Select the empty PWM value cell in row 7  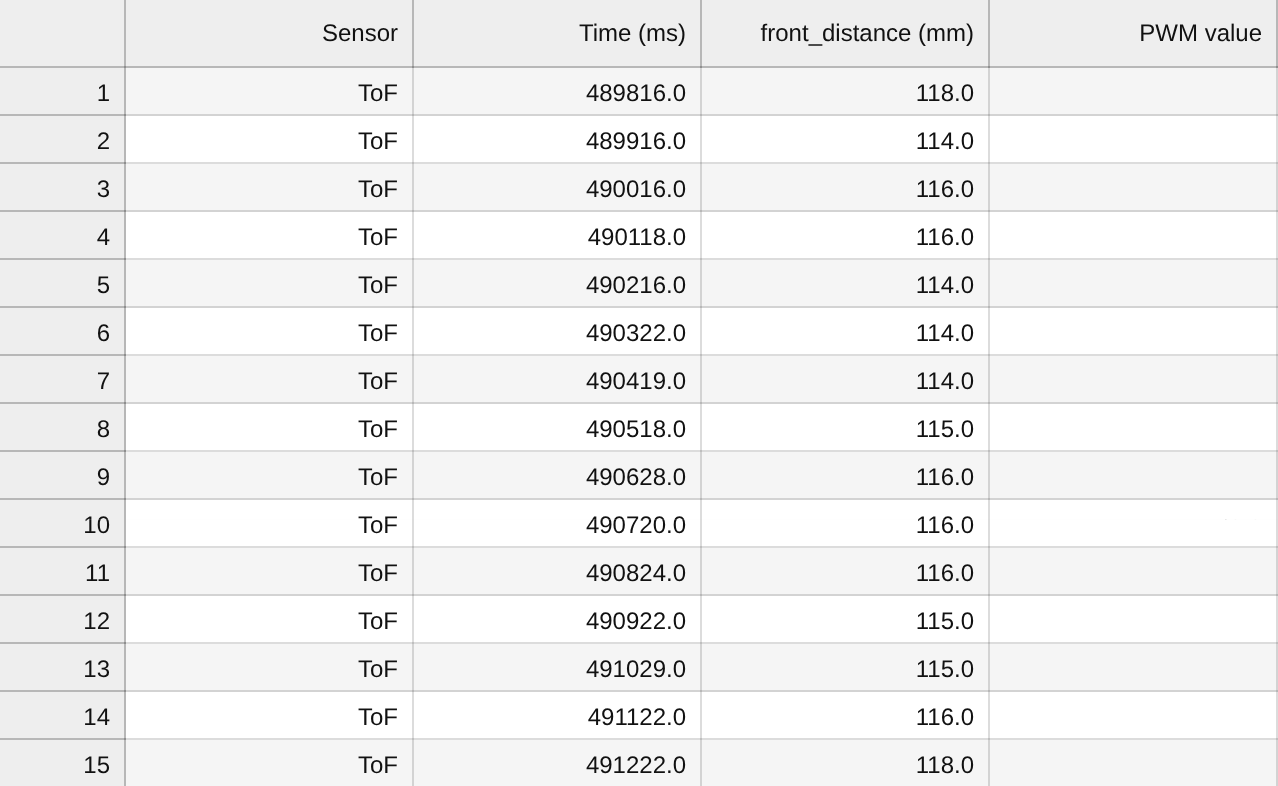click(1132, 381)
